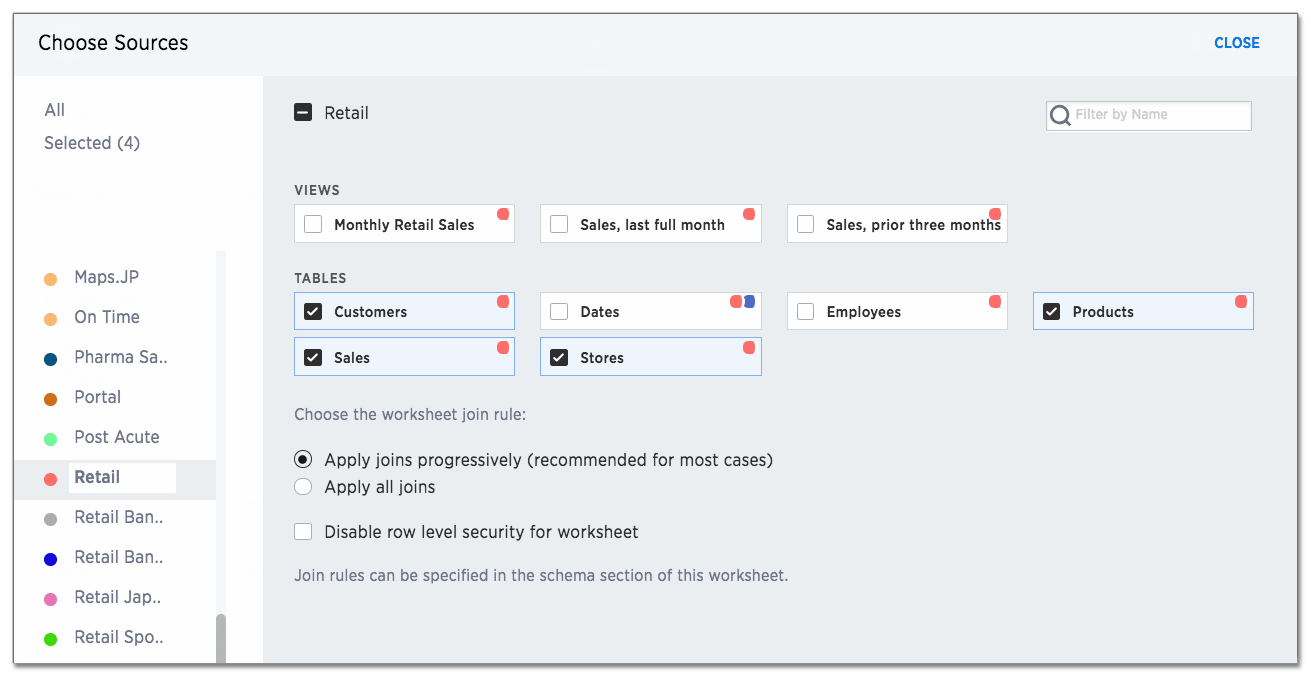The image size is (1311, 676).
Task: Click the red indicator on Monthly Retail Sales view
Action: (x=502, y=211)
